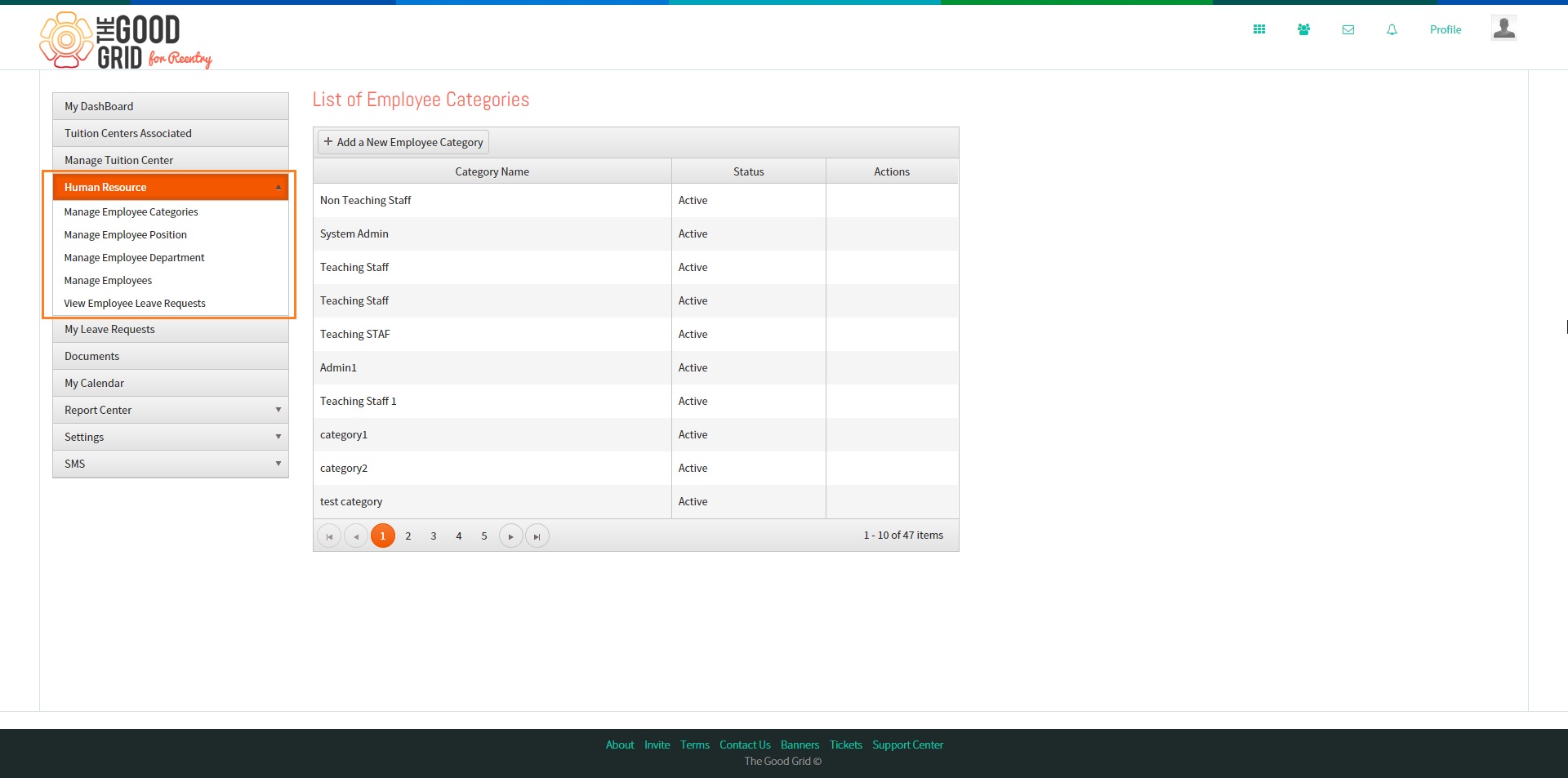Select category2 row

[635, 468]
